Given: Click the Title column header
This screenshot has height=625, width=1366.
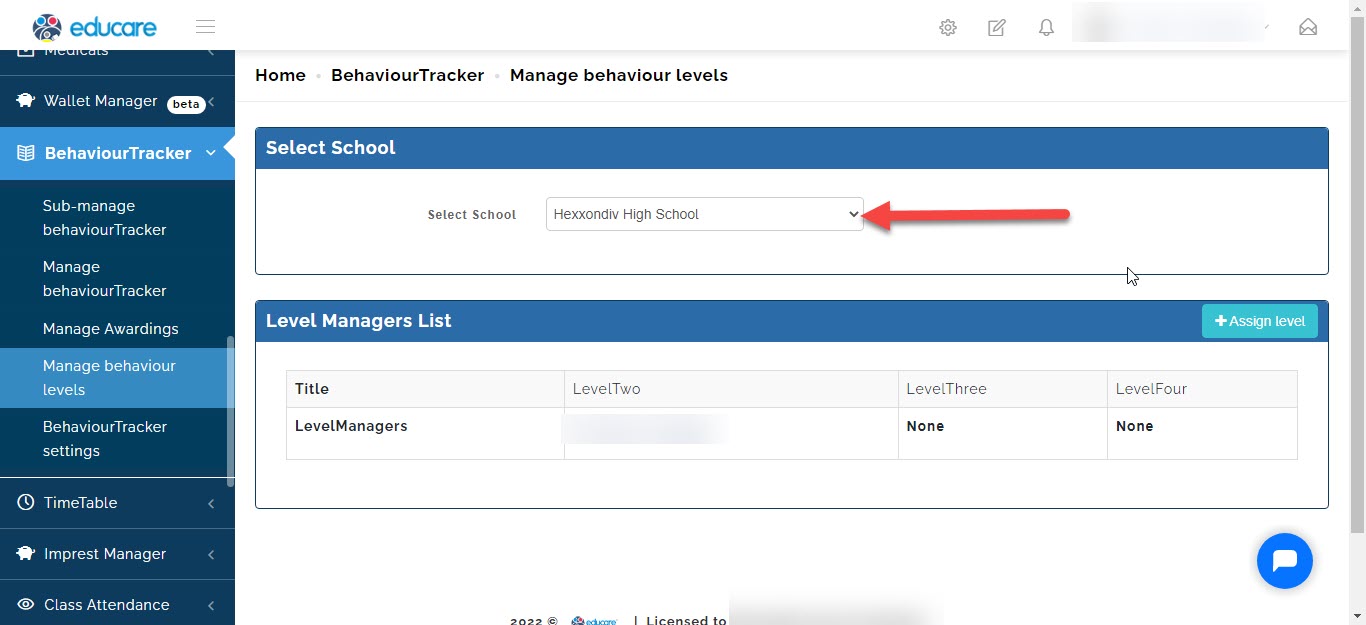Looking at the screenshot, I should [x=425, y=389].
